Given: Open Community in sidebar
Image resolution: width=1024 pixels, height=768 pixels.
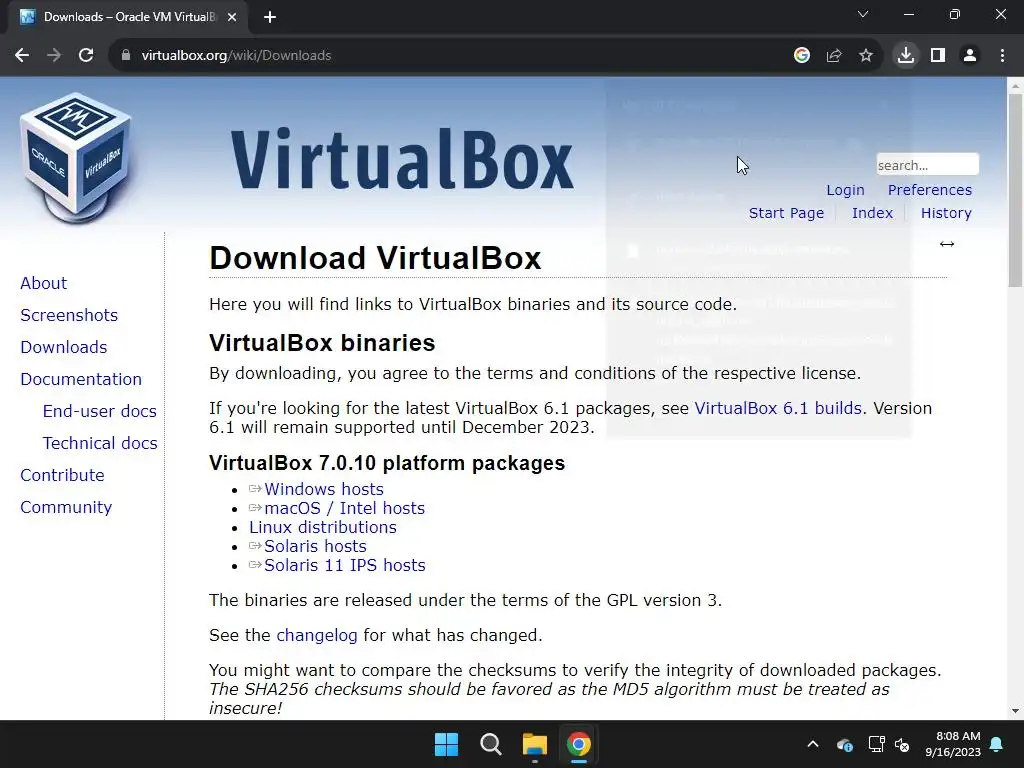Looking at the screenshot, I should (x=66, y=507).
